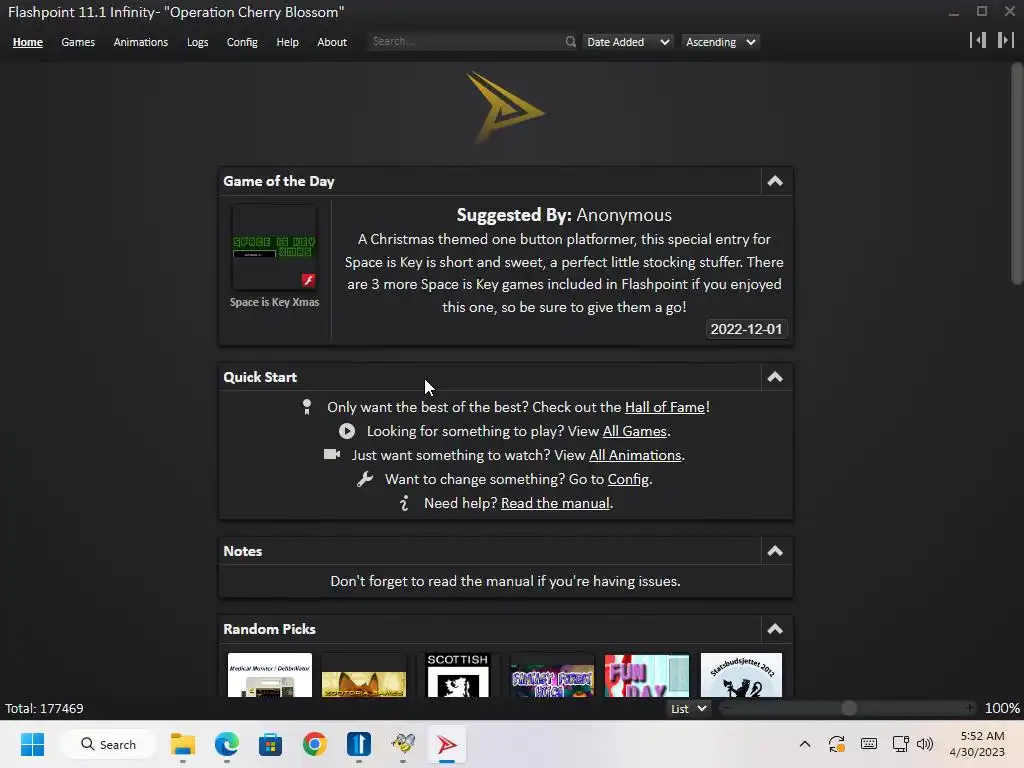Open the bee icon app in the taskbar
This screenshot has width=1024, height=768.
pos(403,744)
